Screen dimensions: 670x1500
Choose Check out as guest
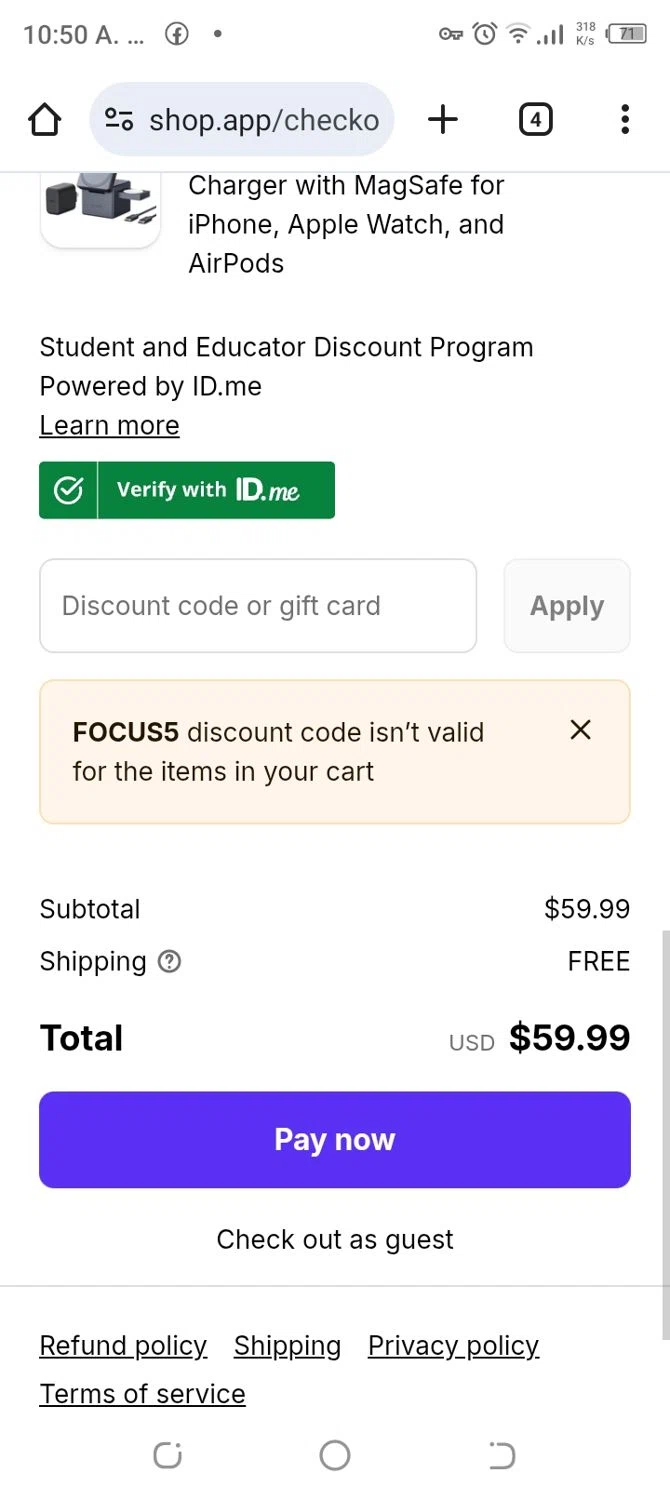coord(335,1240)
